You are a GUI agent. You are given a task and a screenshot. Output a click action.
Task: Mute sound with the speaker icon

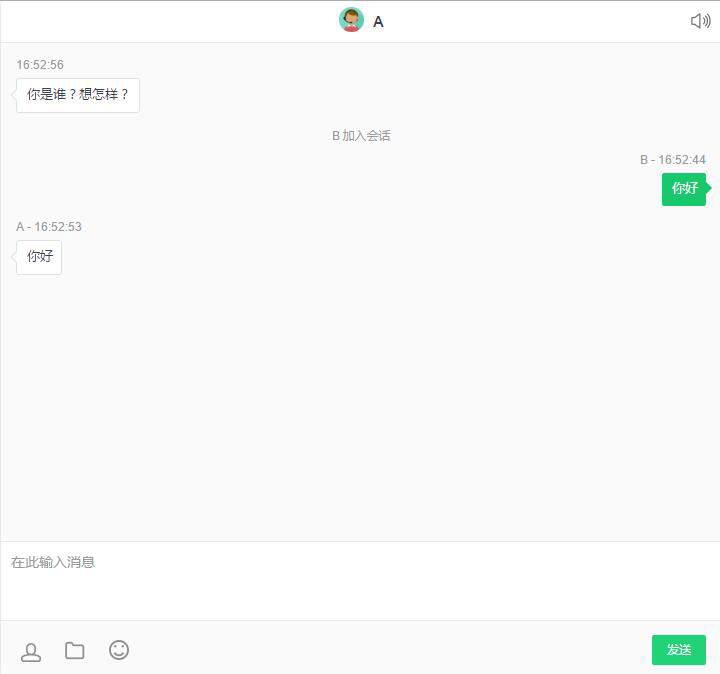[x=701, y=21]
